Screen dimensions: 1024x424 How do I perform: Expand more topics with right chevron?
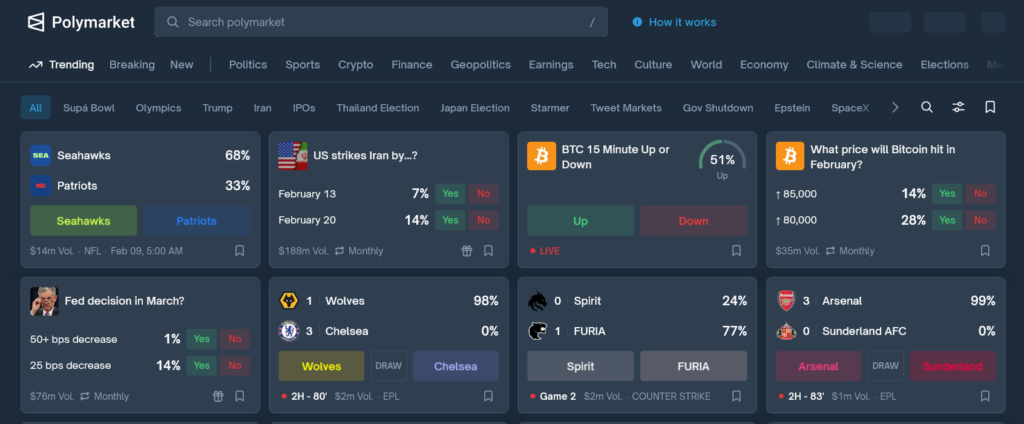click(895, 107)
